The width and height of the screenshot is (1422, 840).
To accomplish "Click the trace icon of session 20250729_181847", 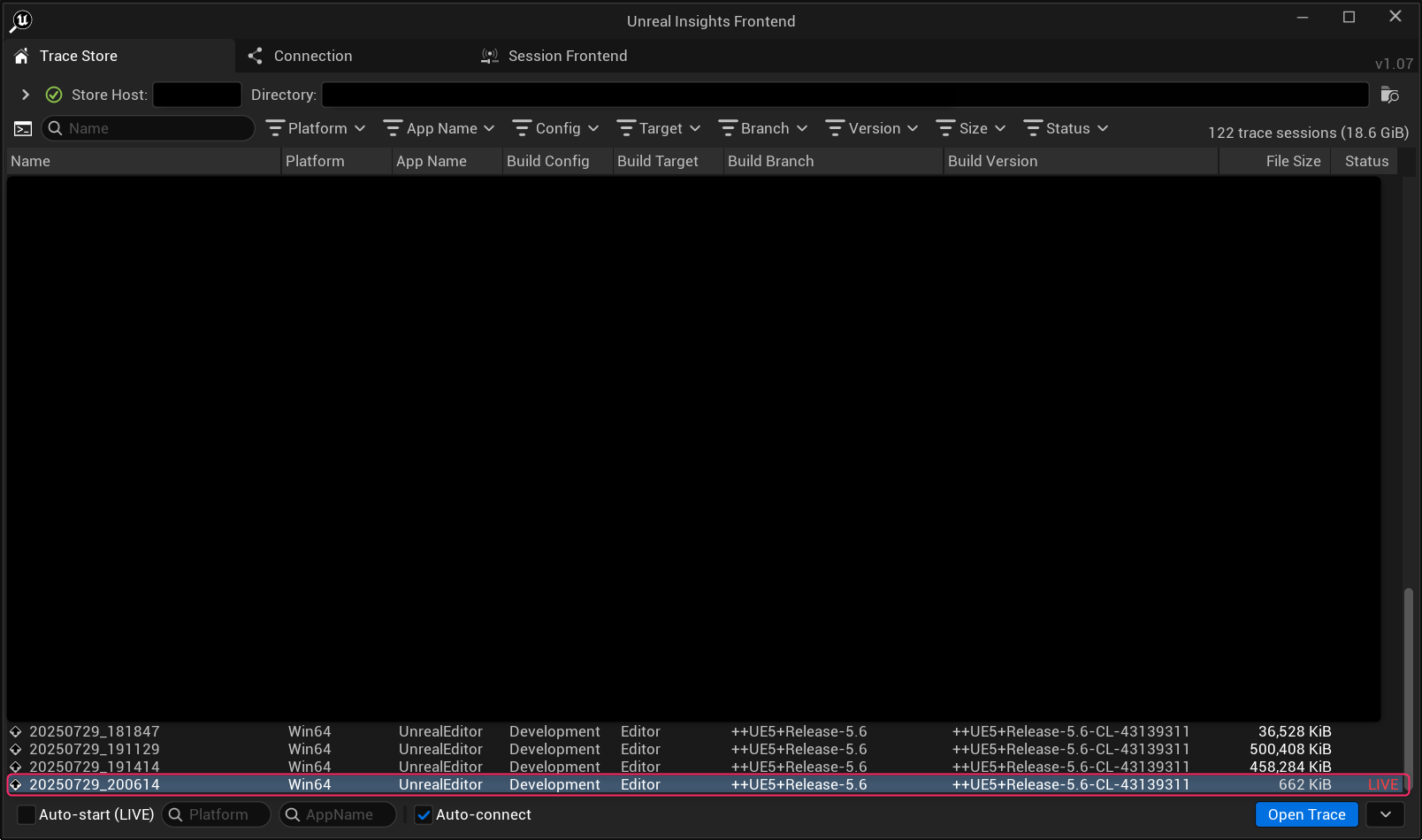I will coord(16,732).
